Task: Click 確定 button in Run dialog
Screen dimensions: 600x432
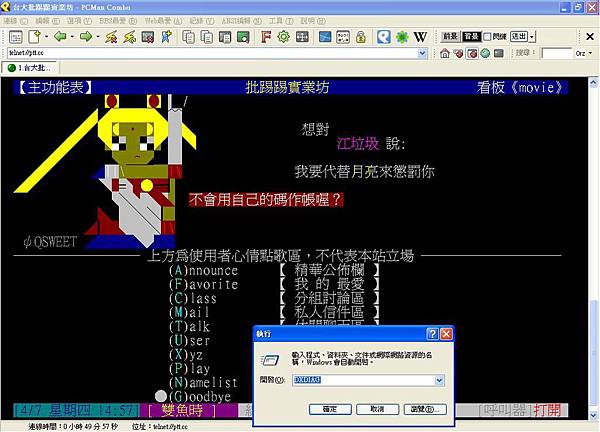Action: pyautogui.click(x=330, y=409)
